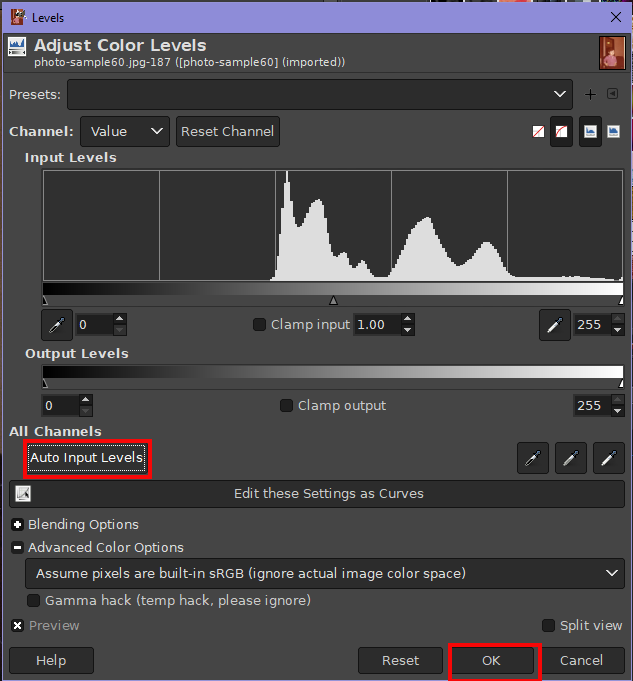
Task: Select the logarithmic histogram icon
Action: click(613, 132)
